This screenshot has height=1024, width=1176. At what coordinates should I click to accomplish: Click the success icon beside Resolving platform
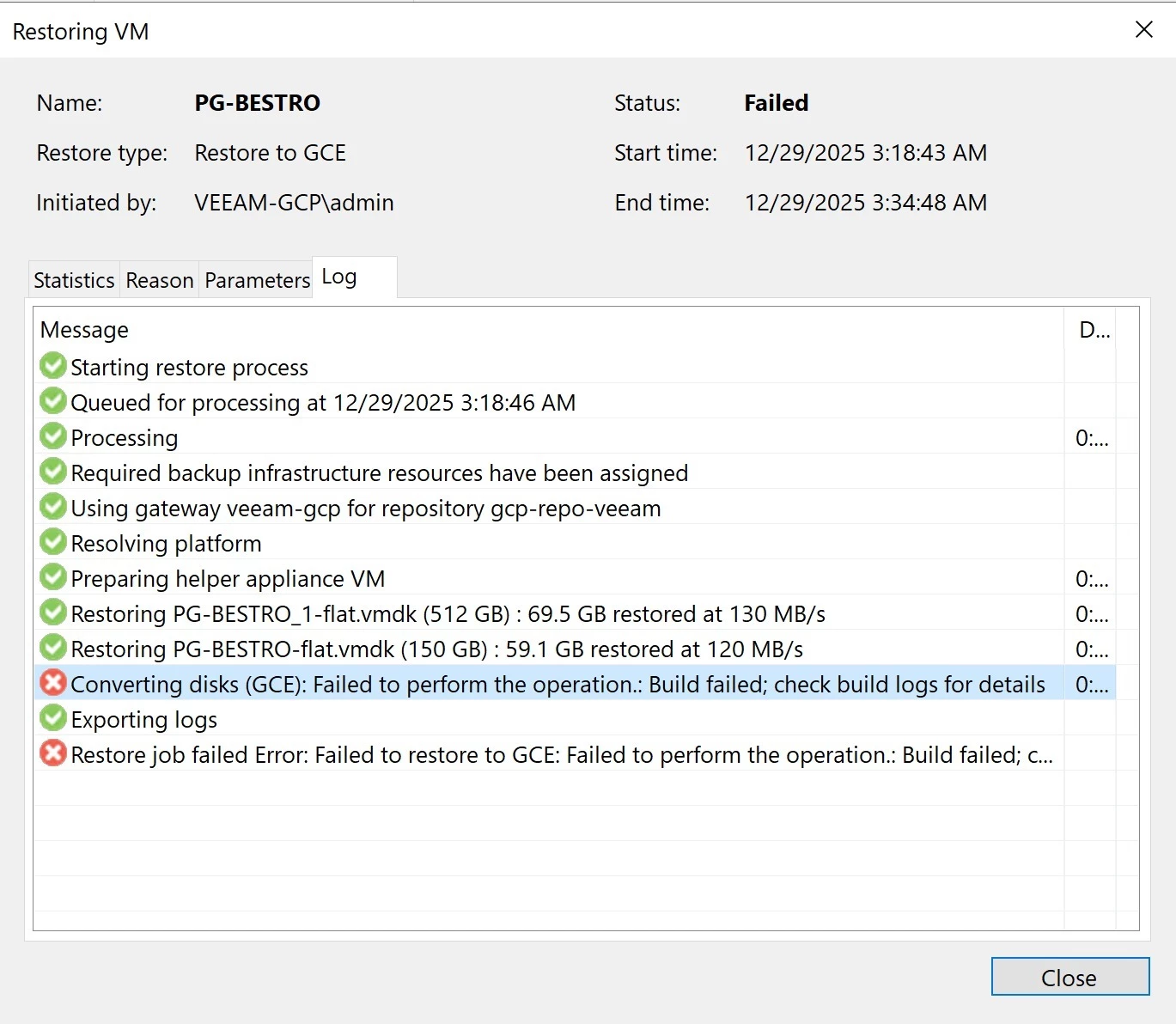point(53,542)
